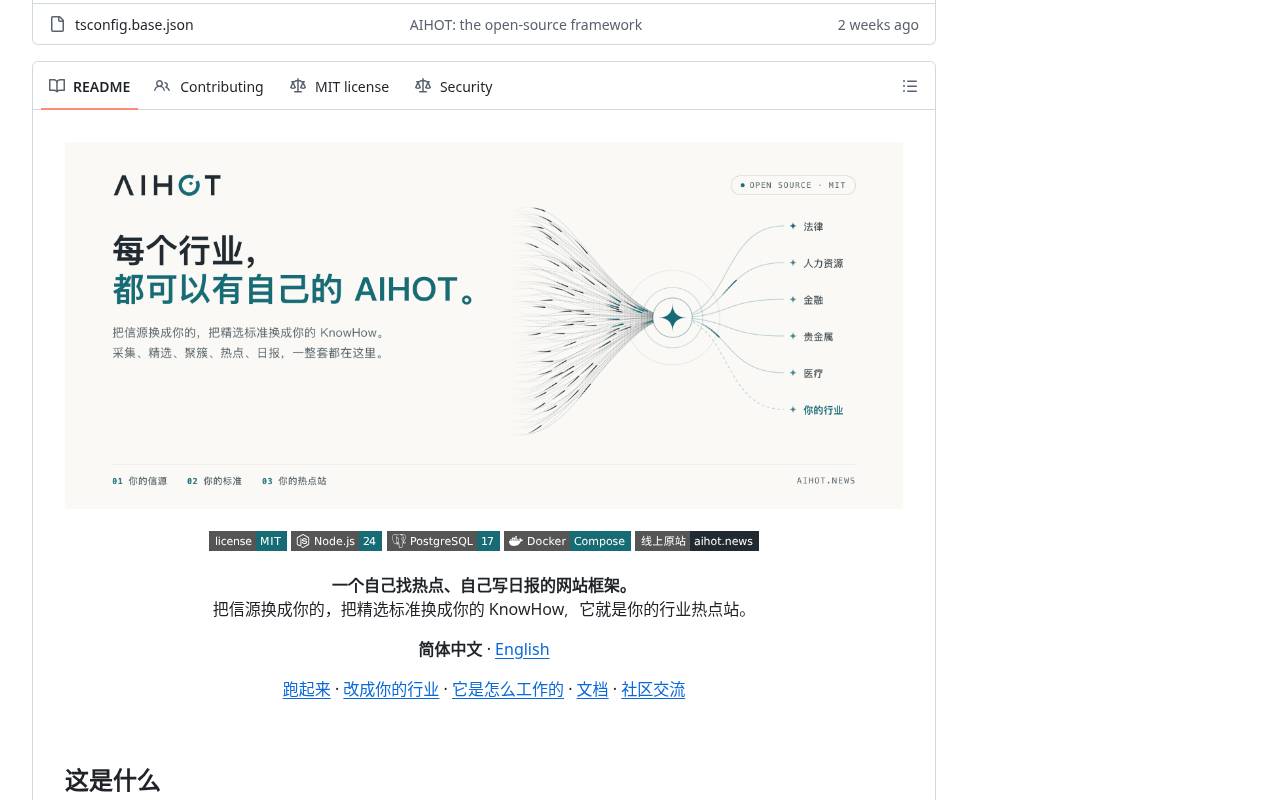Open the Security tab

[x=454, y=86]
